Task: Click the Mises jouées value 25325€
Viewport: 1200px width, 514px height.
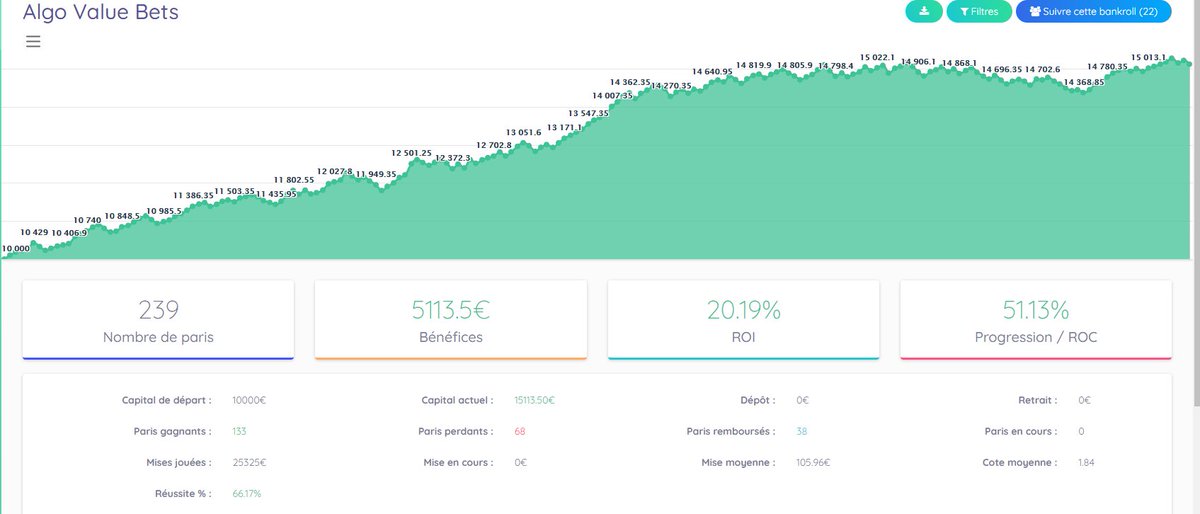Action: 249,462
